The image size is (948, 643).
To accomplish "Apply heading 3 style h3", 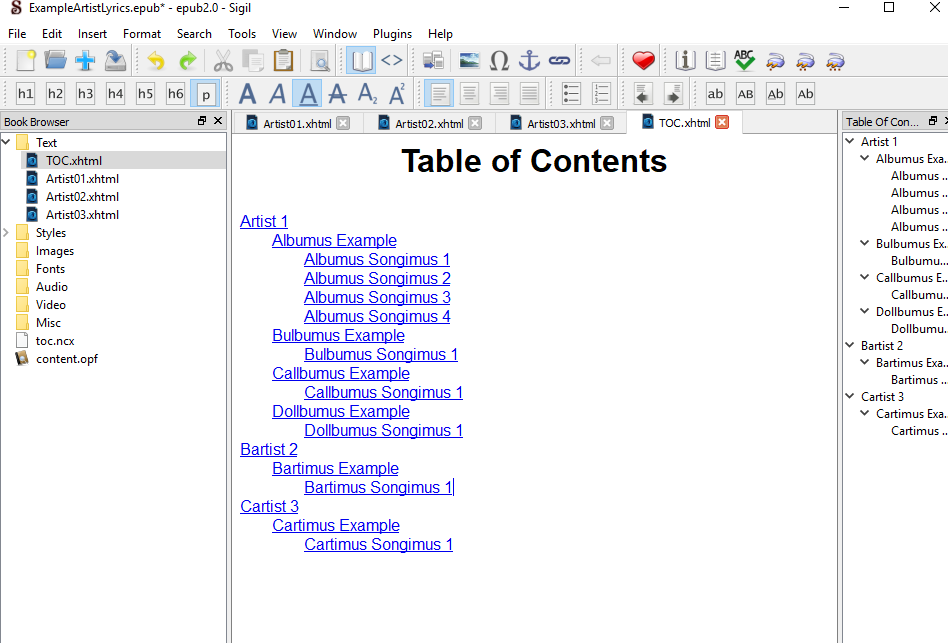I will [85, 94].
